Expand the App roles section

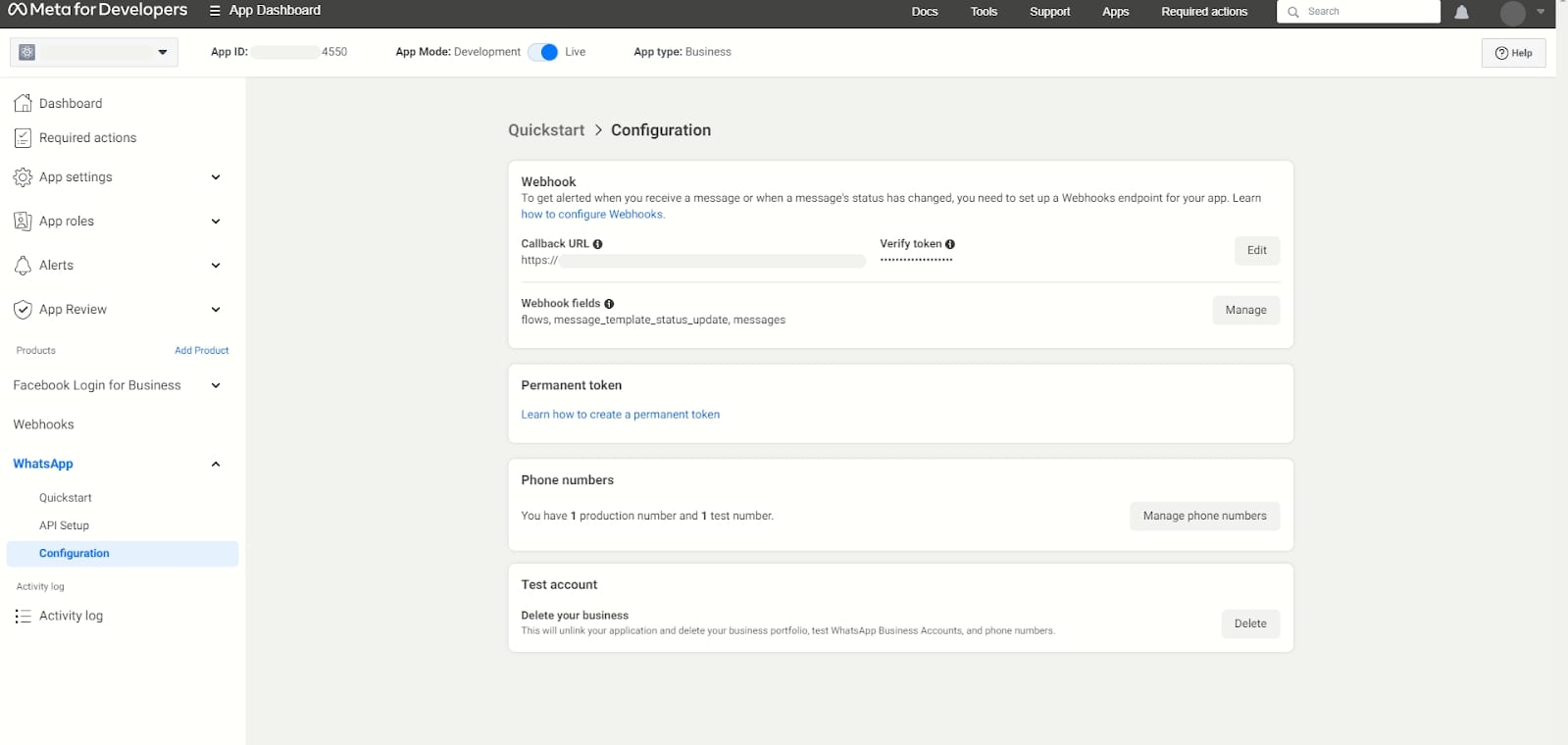216,222
